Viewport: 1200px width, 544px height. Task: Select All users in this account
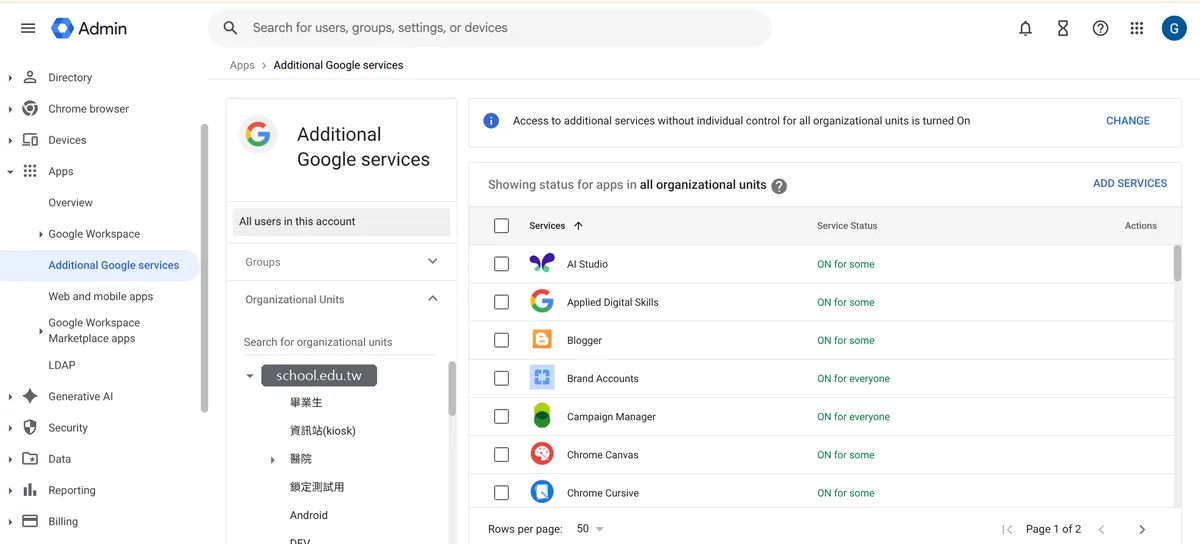(341, 222)
